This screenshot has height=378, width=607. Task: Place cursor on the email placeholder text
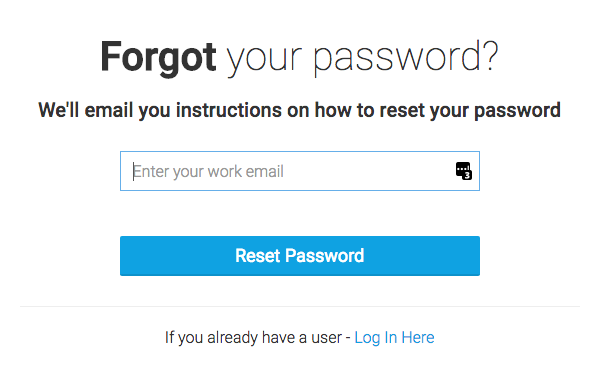pyautogui.click(x=208, y=172)
